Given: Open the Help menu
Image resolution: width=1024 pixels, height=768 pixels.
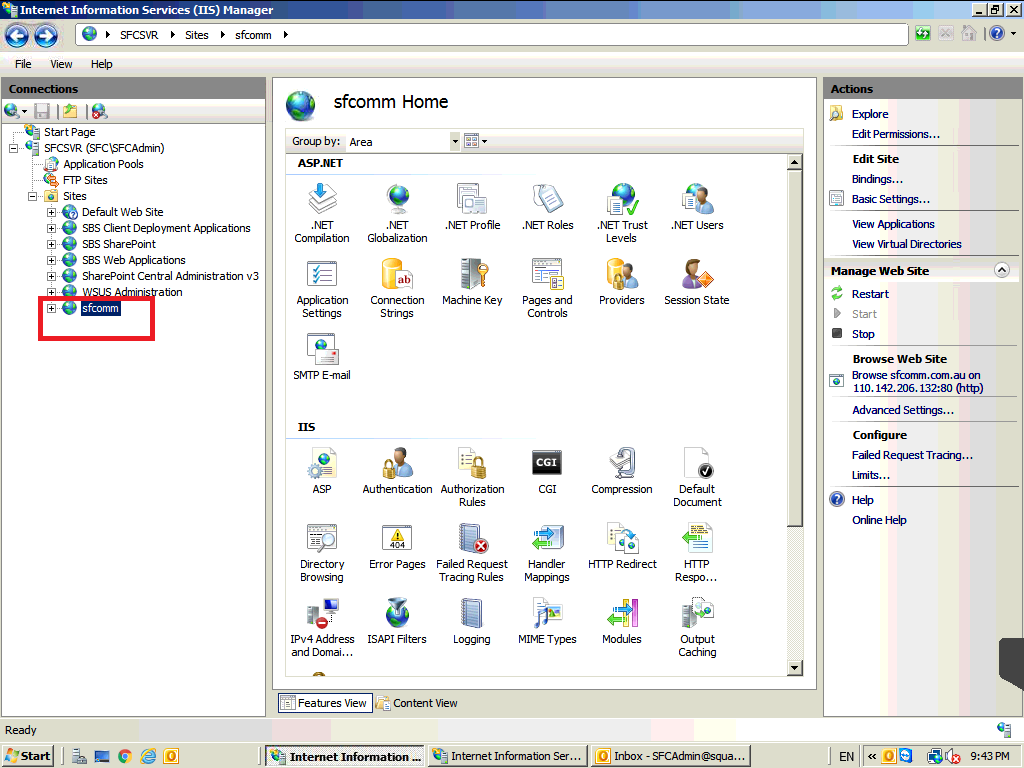Looking at the screenshot, I should coord(101,64).
